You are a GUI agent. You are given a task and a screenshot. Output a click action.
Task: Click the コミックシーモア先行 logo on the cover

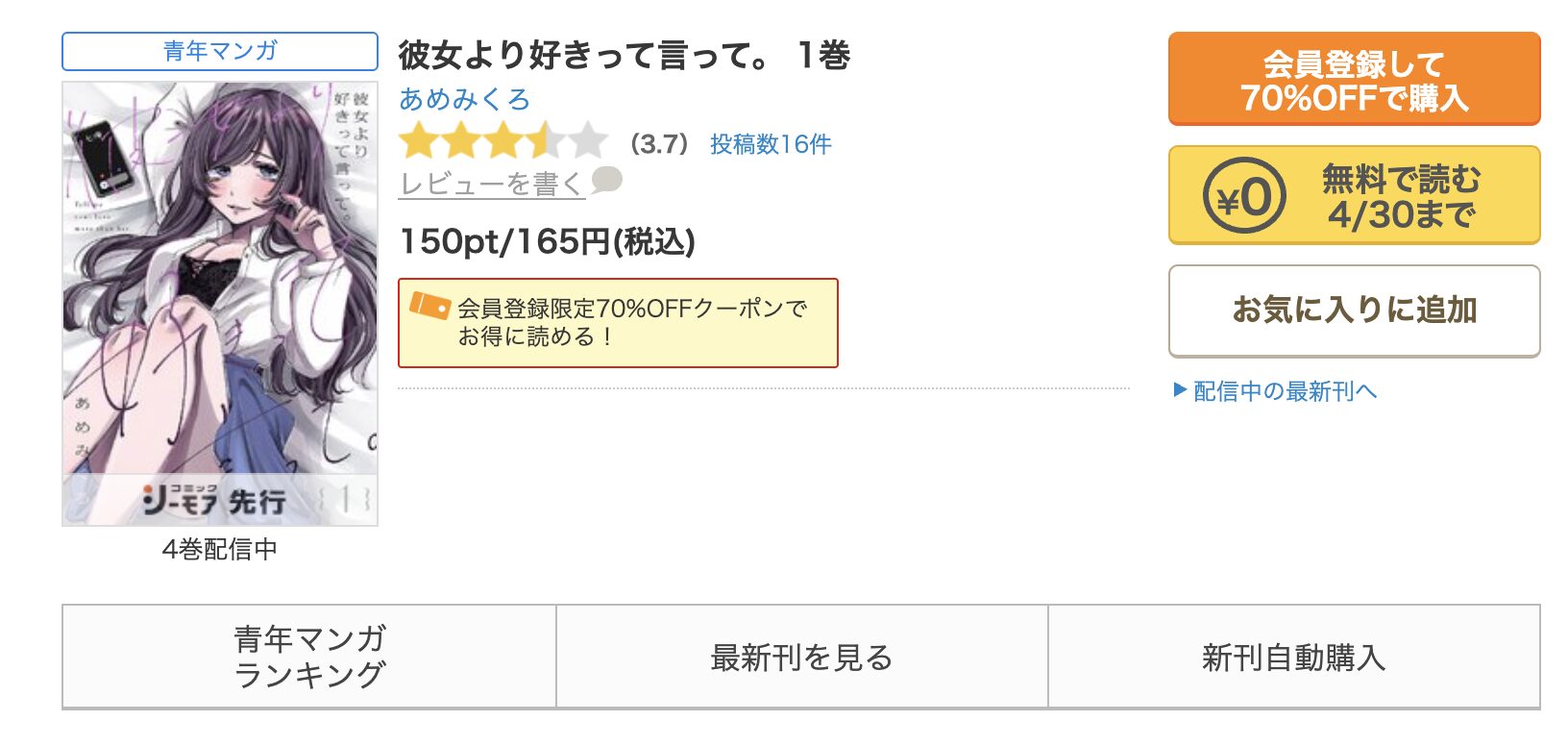[x=213, y=499]
